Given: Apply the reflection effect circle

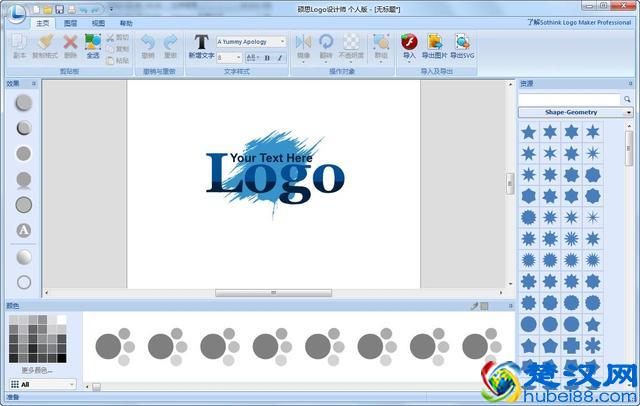Looking at the screenshot, I should (x=24, y=180).
